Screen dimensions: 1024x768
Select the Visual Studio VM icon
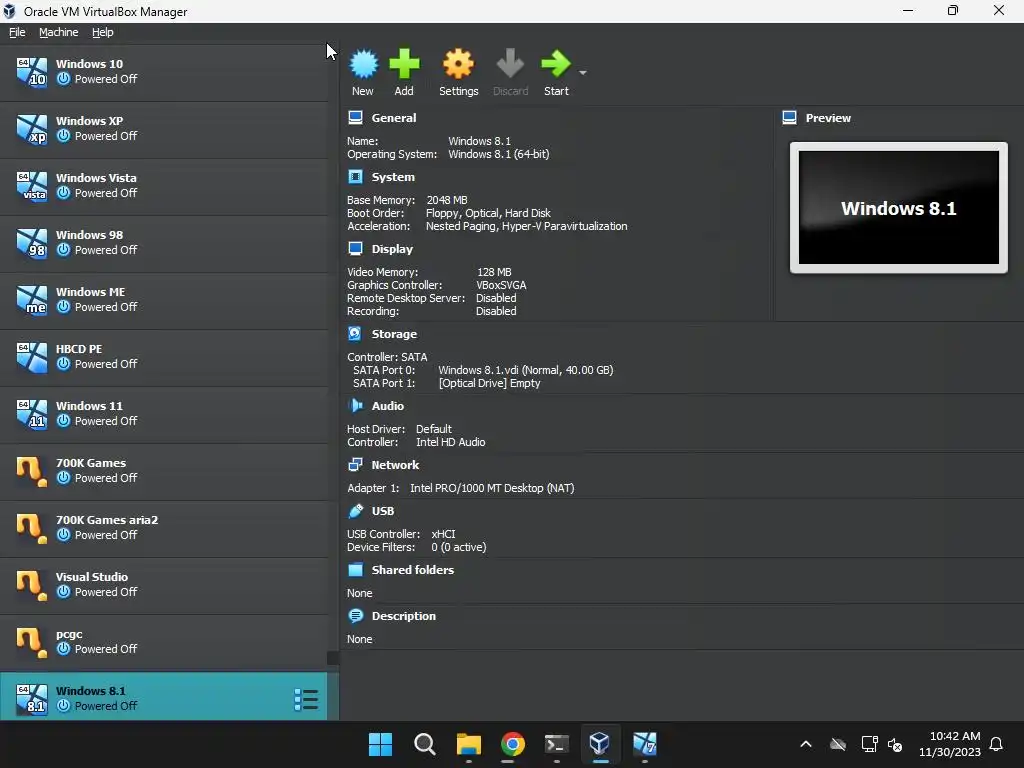point(31,584)
